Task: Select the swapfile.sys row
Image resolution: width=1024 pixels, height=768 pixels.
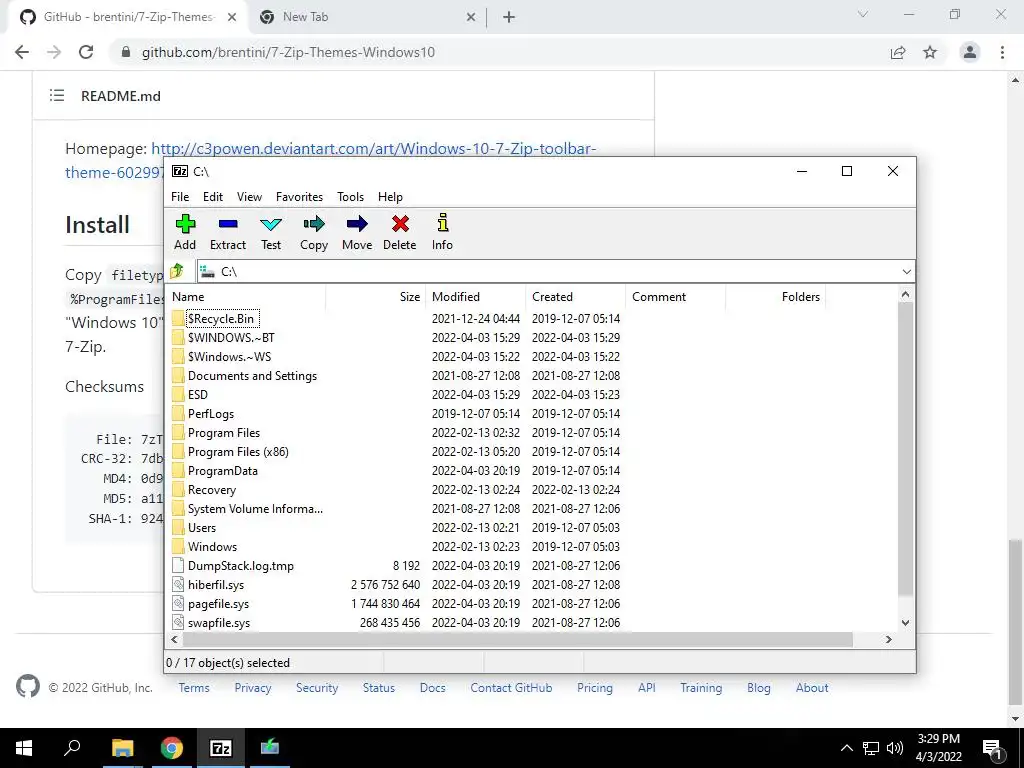Action: tap(219, 623)
